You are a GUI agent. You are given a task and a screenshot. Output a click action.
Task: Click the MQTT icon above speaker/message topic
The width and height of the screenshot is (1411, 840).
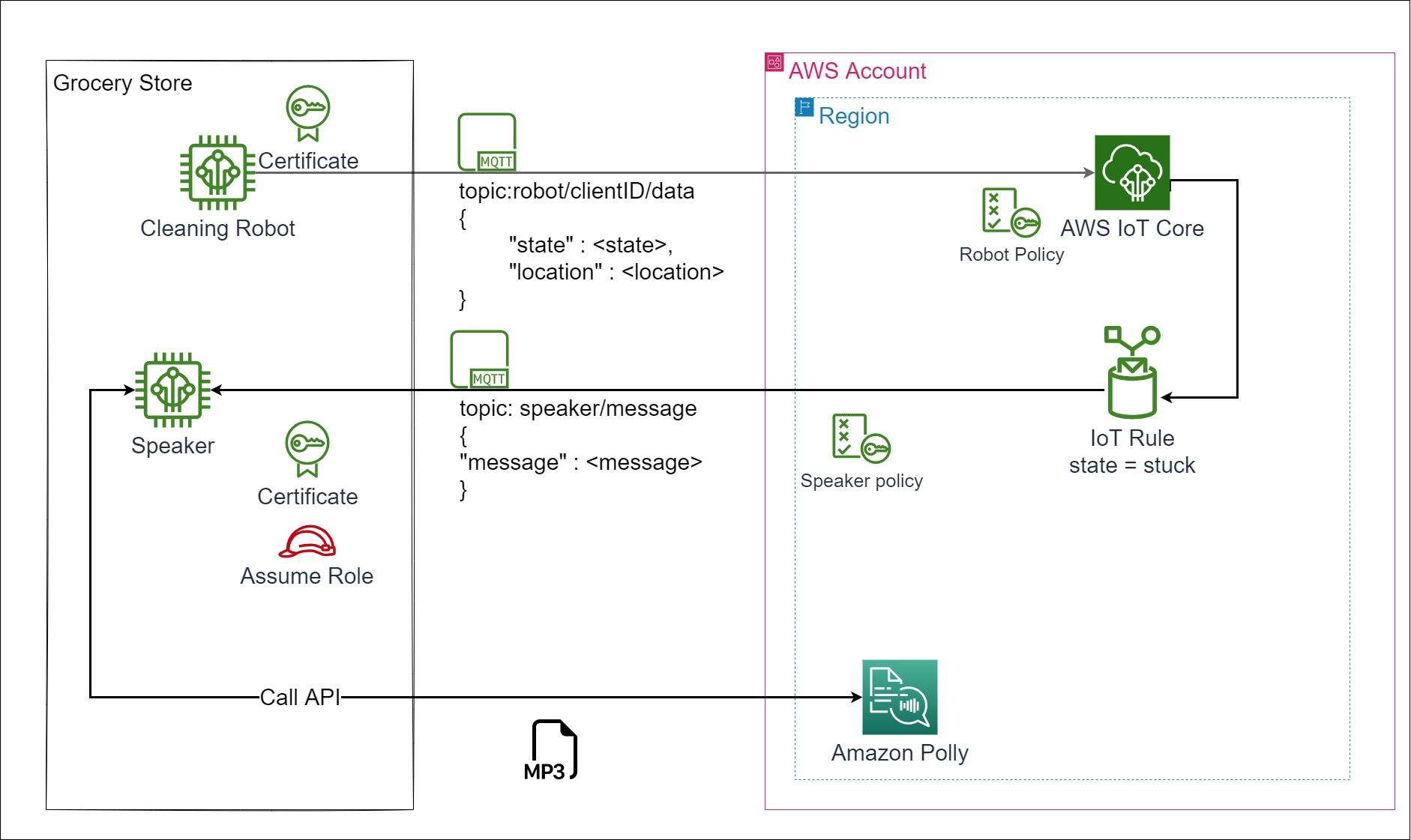[x=480, y=360]
